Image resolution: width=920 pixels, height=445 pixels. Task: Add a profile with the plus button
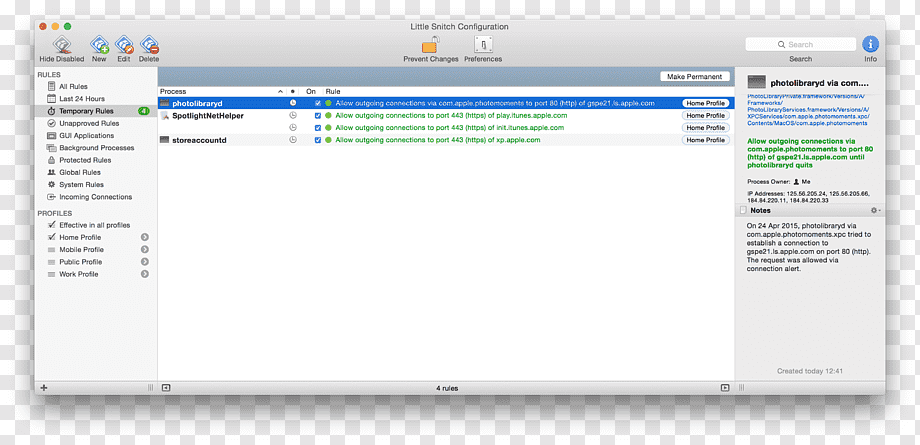[43, 387]
